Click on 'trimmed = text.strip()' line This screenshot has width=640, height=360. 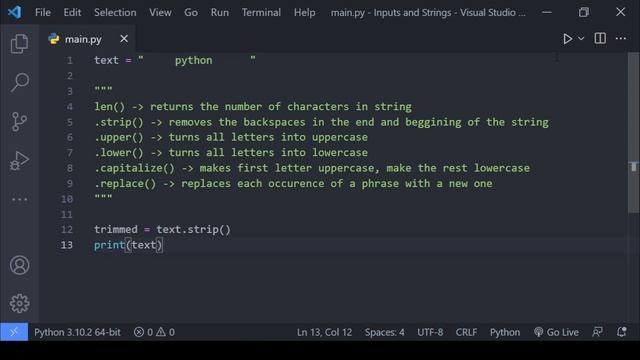pos(162,229)
